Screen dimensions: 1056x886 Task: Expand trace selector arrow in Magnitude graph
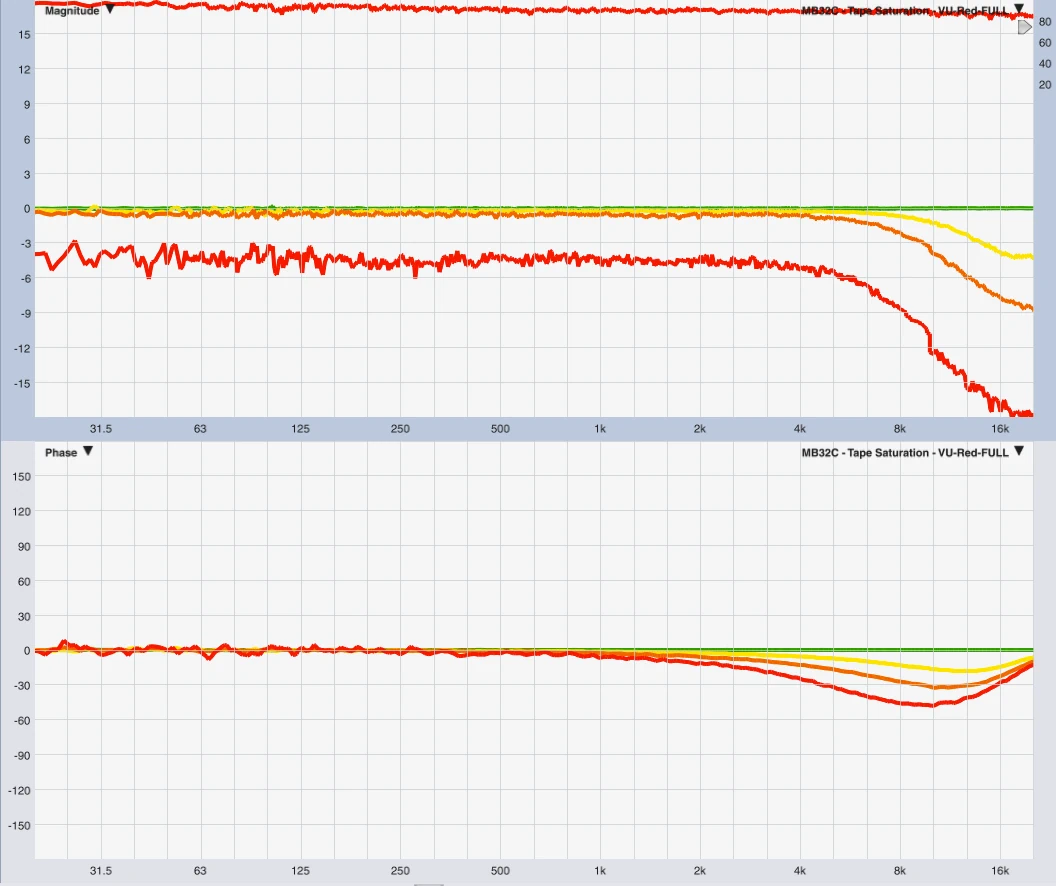[x=1019, y=10]
